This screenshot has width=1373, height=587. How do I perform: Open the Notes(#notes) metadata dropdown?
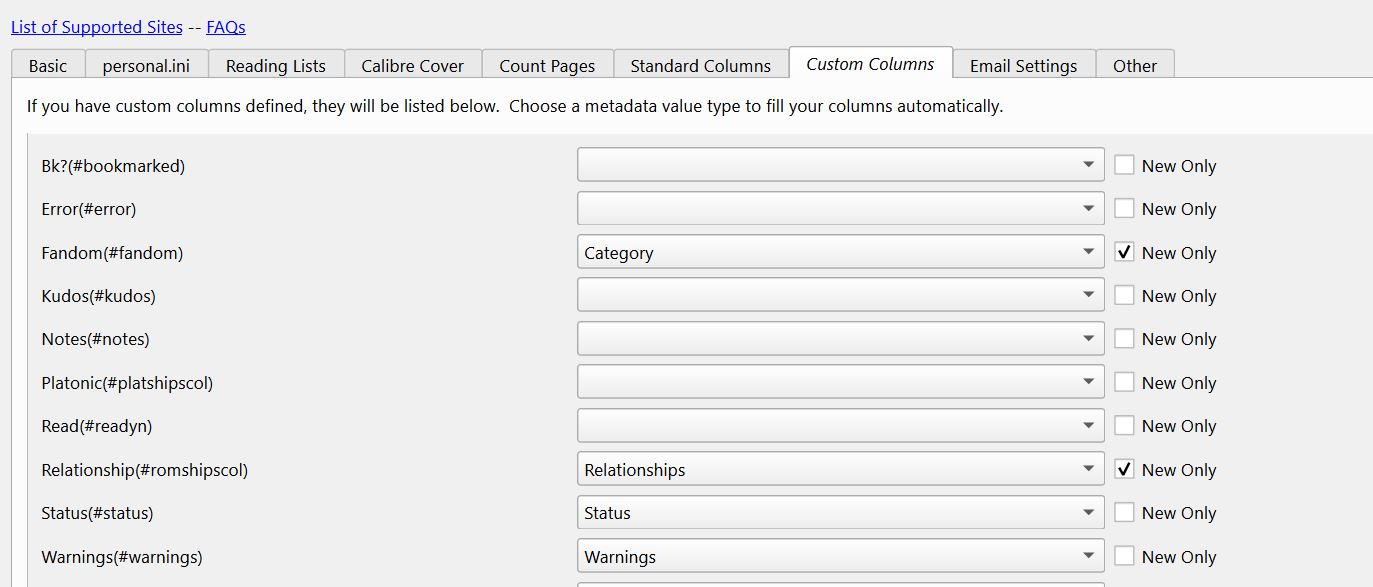click(840, 339)
